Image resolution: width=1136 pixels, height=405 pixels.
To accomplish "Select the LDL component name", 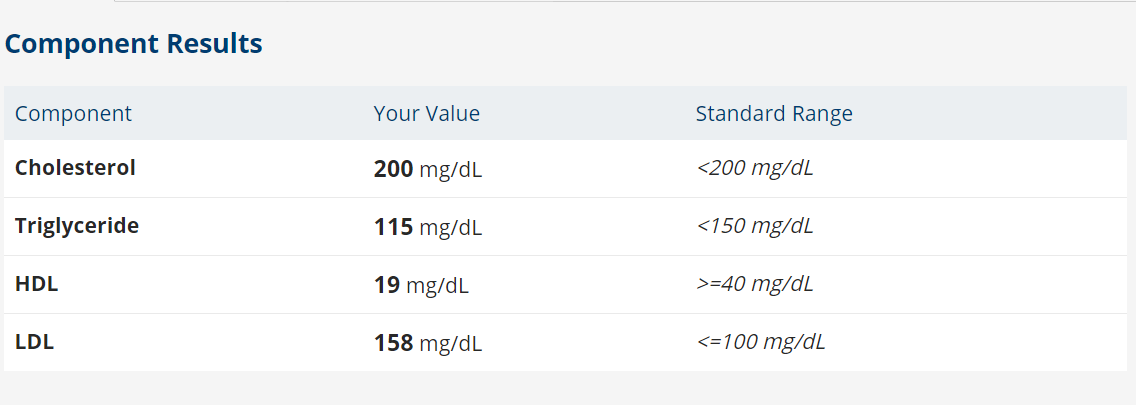I will [x=35, y=342].
